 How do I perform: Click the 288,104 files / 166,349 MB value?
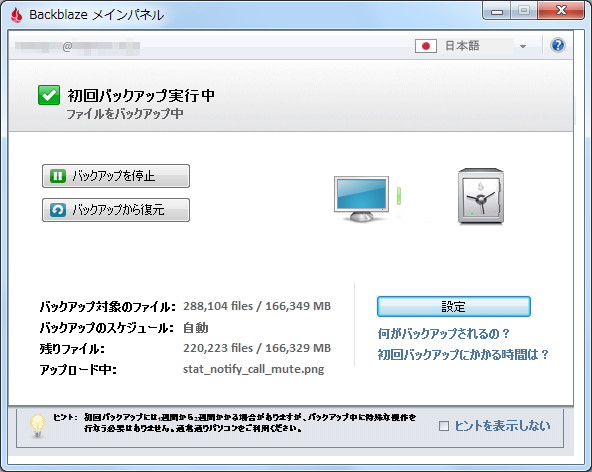click(257, 306)
